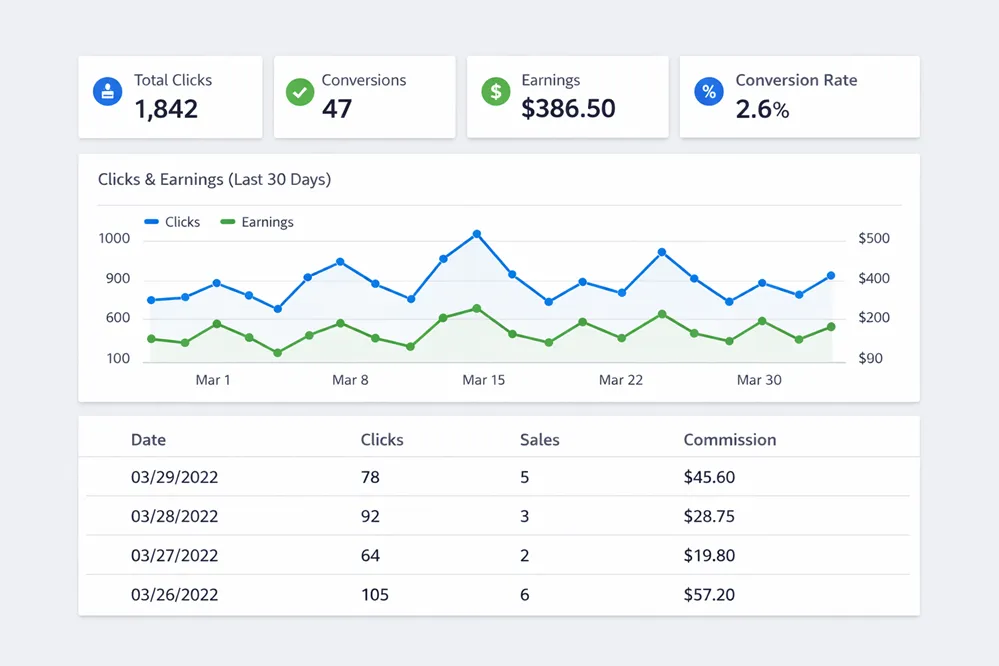The height and width of the screenshot is (666, 999).
Task: Click the highest green earnings marker
Action: 476,308
